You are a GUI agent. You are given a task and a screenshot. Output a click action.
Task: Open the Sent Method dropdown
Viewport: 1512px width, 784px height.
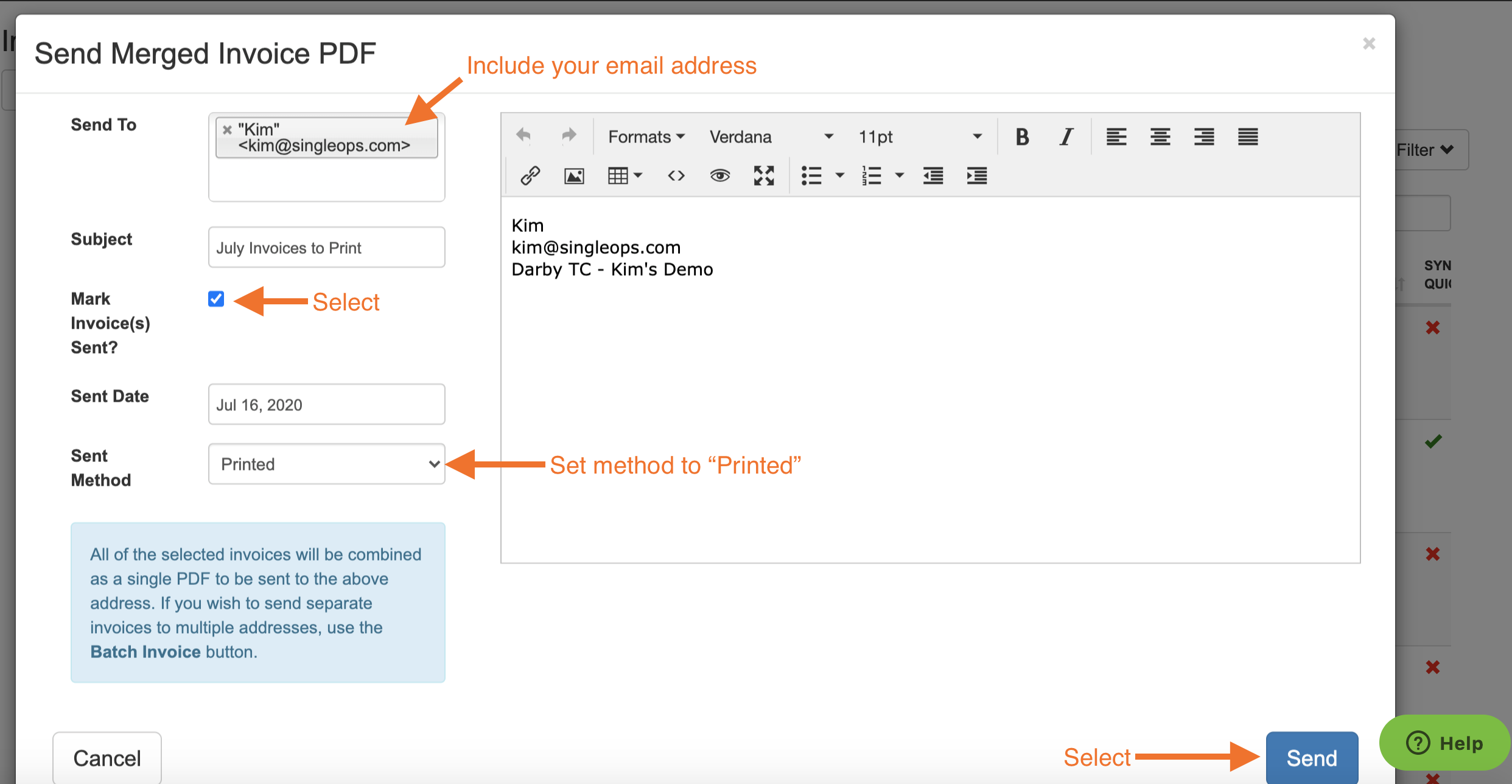(x=326, y=464)
